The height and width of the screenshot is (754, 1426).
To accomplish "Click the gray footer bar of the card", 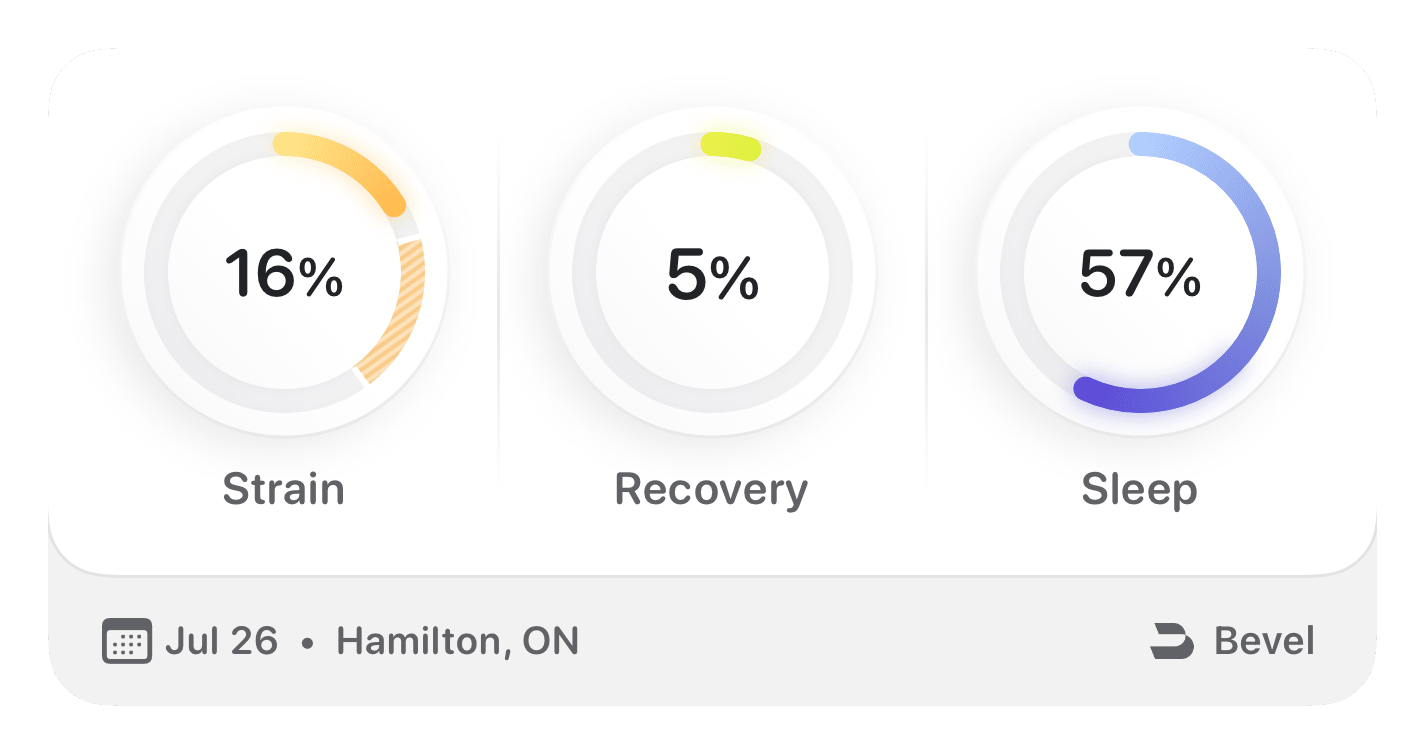I will (712, 641).
